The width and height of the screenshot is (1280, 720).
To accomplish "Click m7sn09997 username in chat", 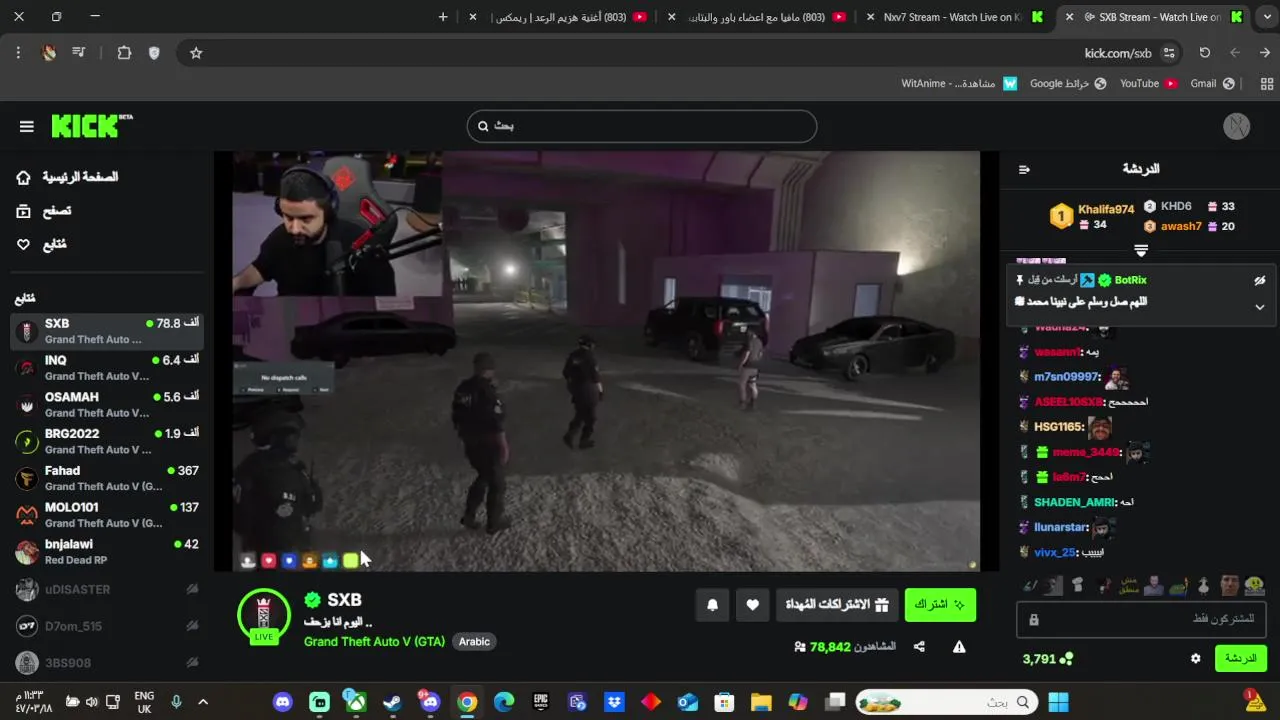I will click(1066, 377).
